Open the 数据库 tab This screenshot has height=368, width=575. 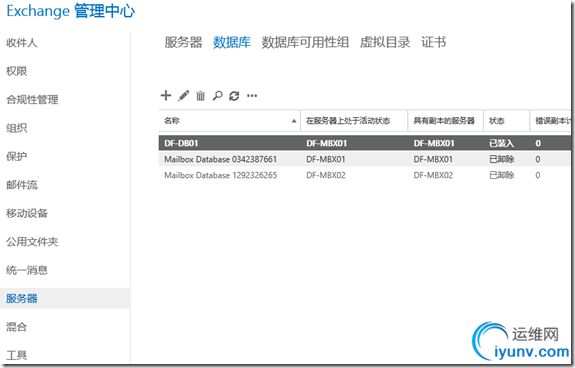click(x=232, y=42)
